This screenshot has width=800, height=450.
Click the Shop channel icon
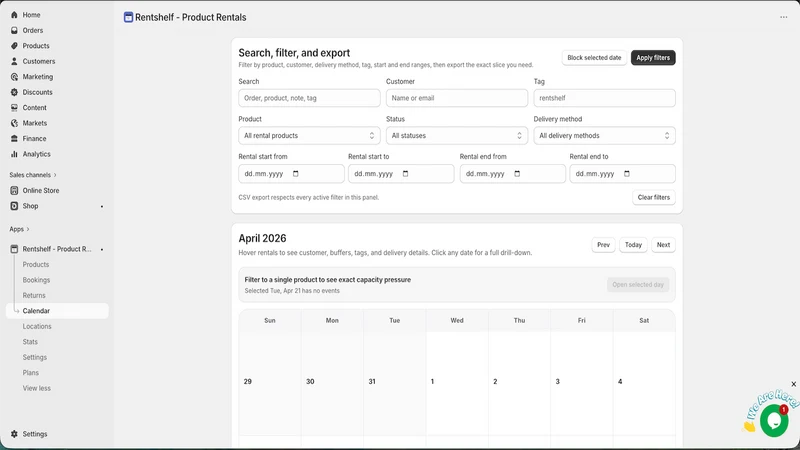point(14,206)
